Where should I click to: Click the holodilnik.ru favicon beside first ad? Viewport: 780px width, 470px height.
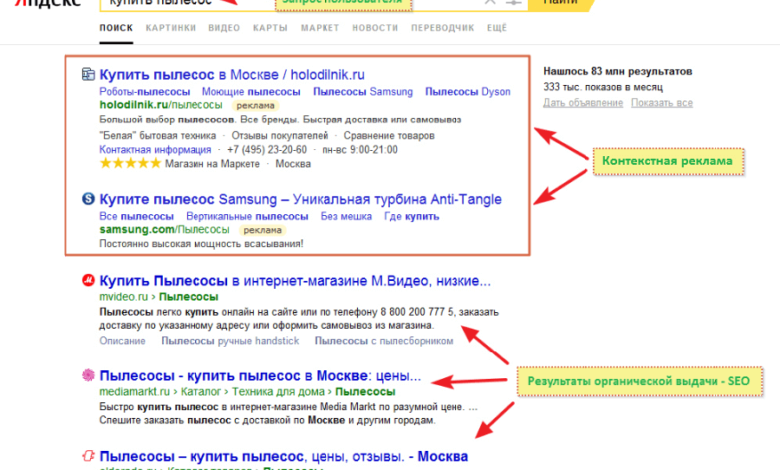coord(88,74)
